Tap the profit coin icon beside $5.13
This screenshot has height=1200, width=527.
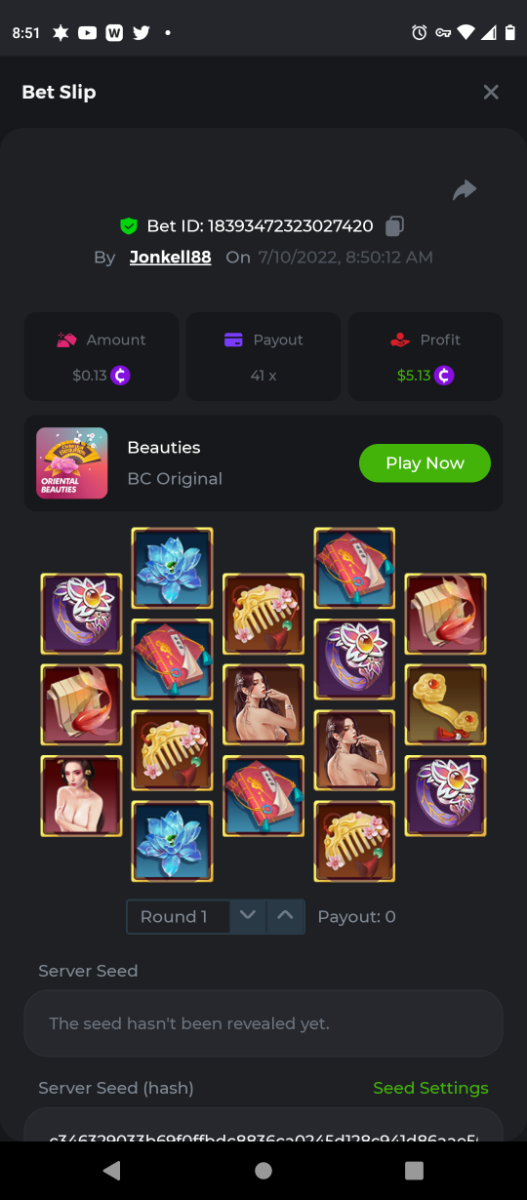pyautogui.click(x=444, y=376)
